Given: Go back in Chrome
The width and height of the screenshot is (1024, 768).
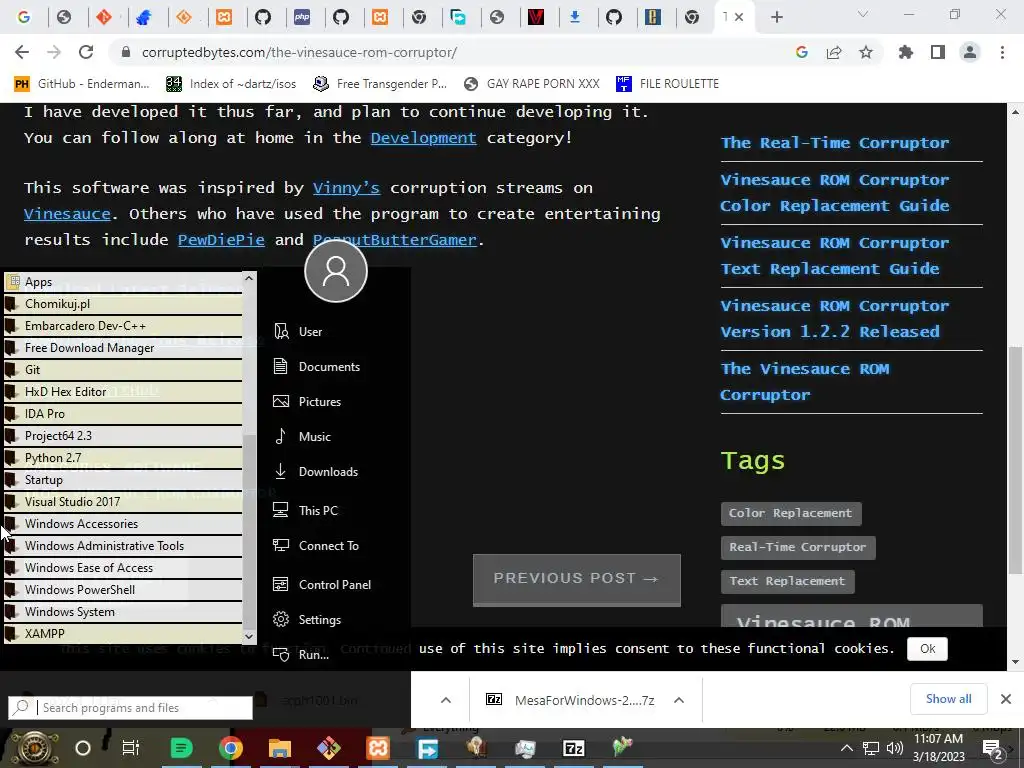Looking at the screenshot, I should pos(22,52).
